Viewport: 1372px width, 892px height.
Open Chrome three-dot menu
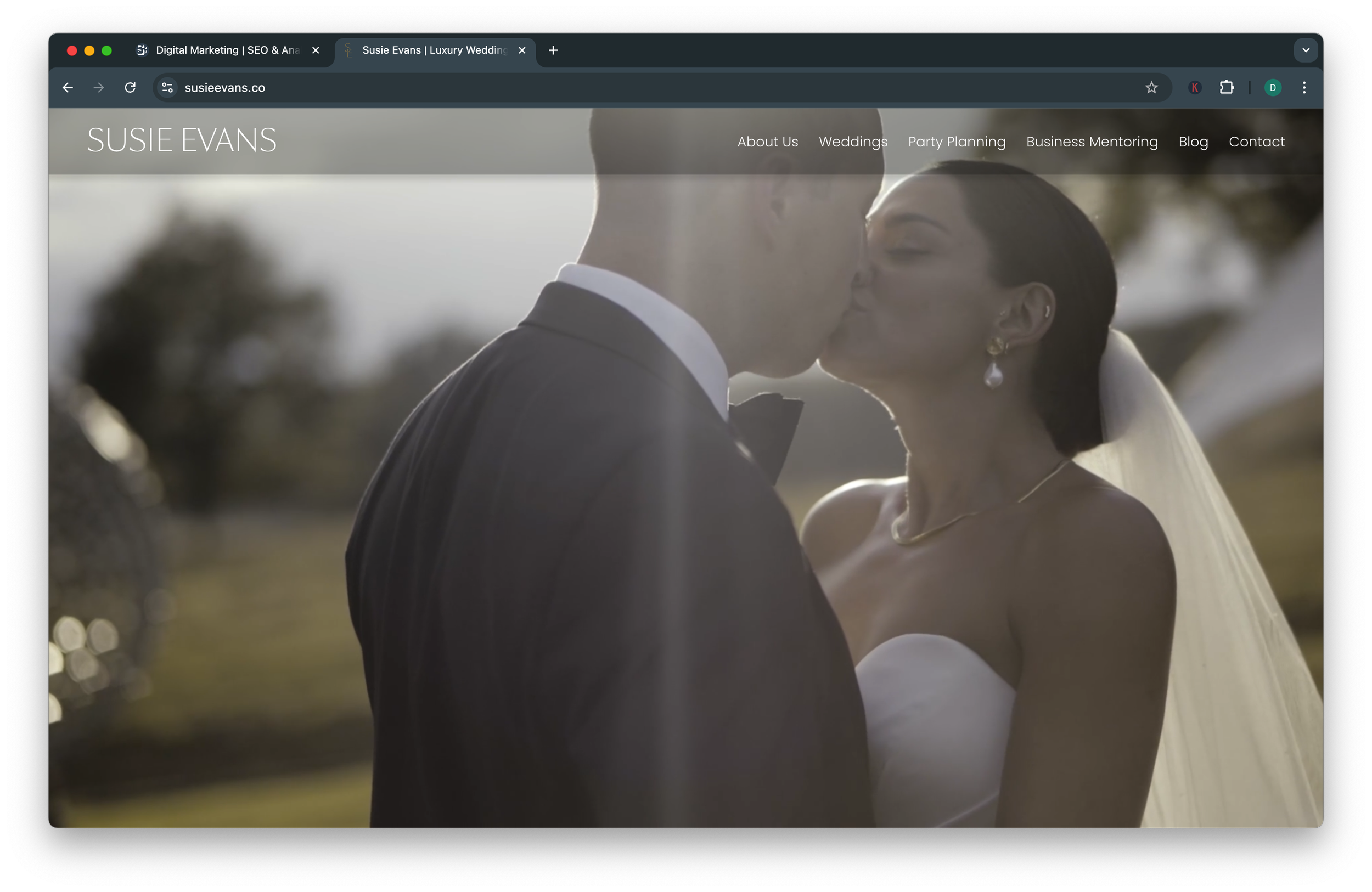1304,88
